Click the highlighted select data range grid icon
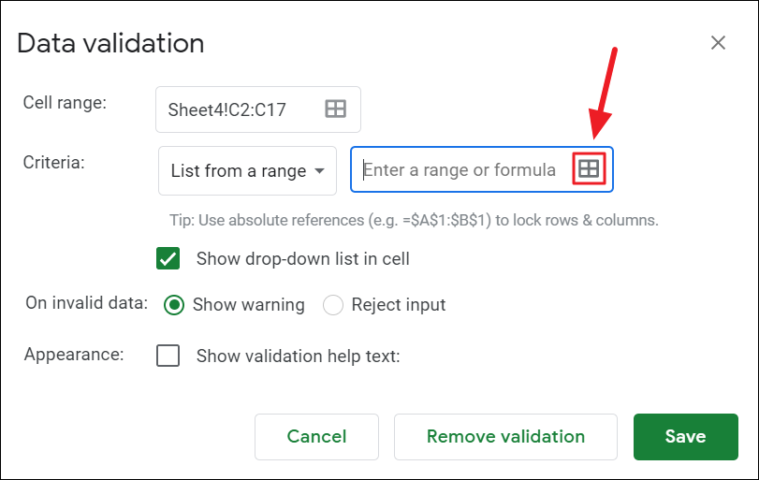 [x=589, y=169]
